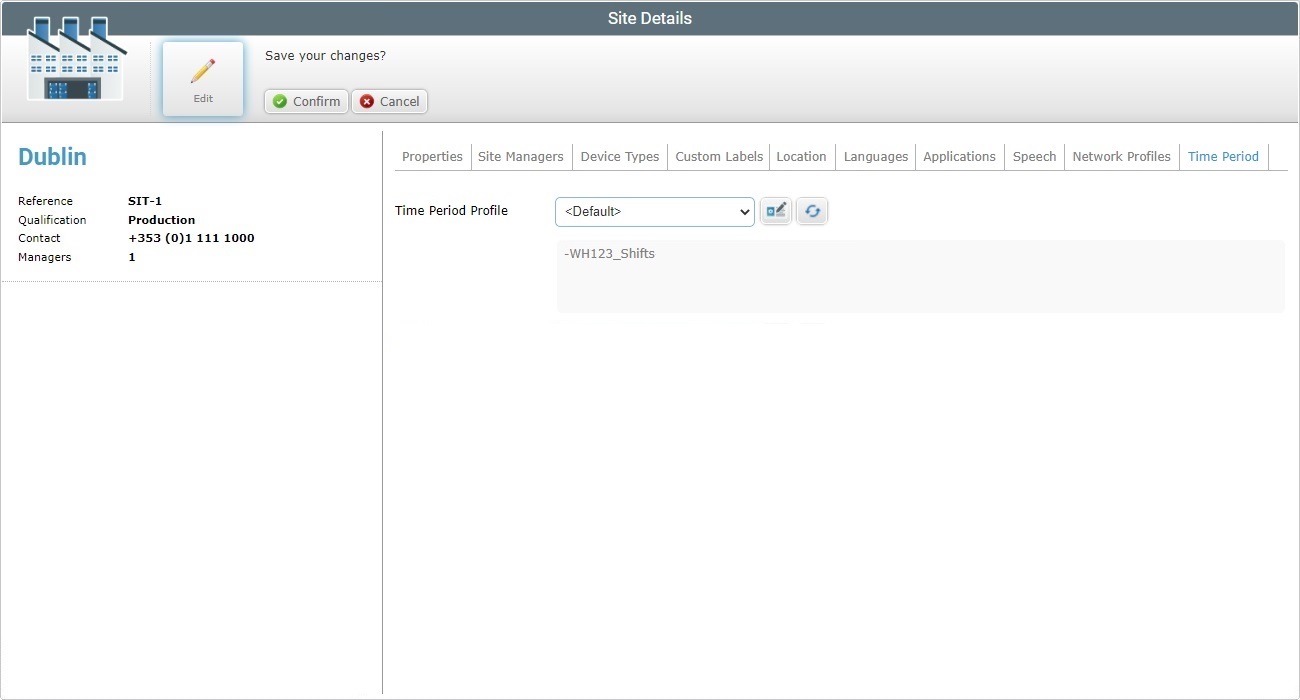View the Device Types tab
This screenshot has height=700, width=1300.
pos(619,156)
